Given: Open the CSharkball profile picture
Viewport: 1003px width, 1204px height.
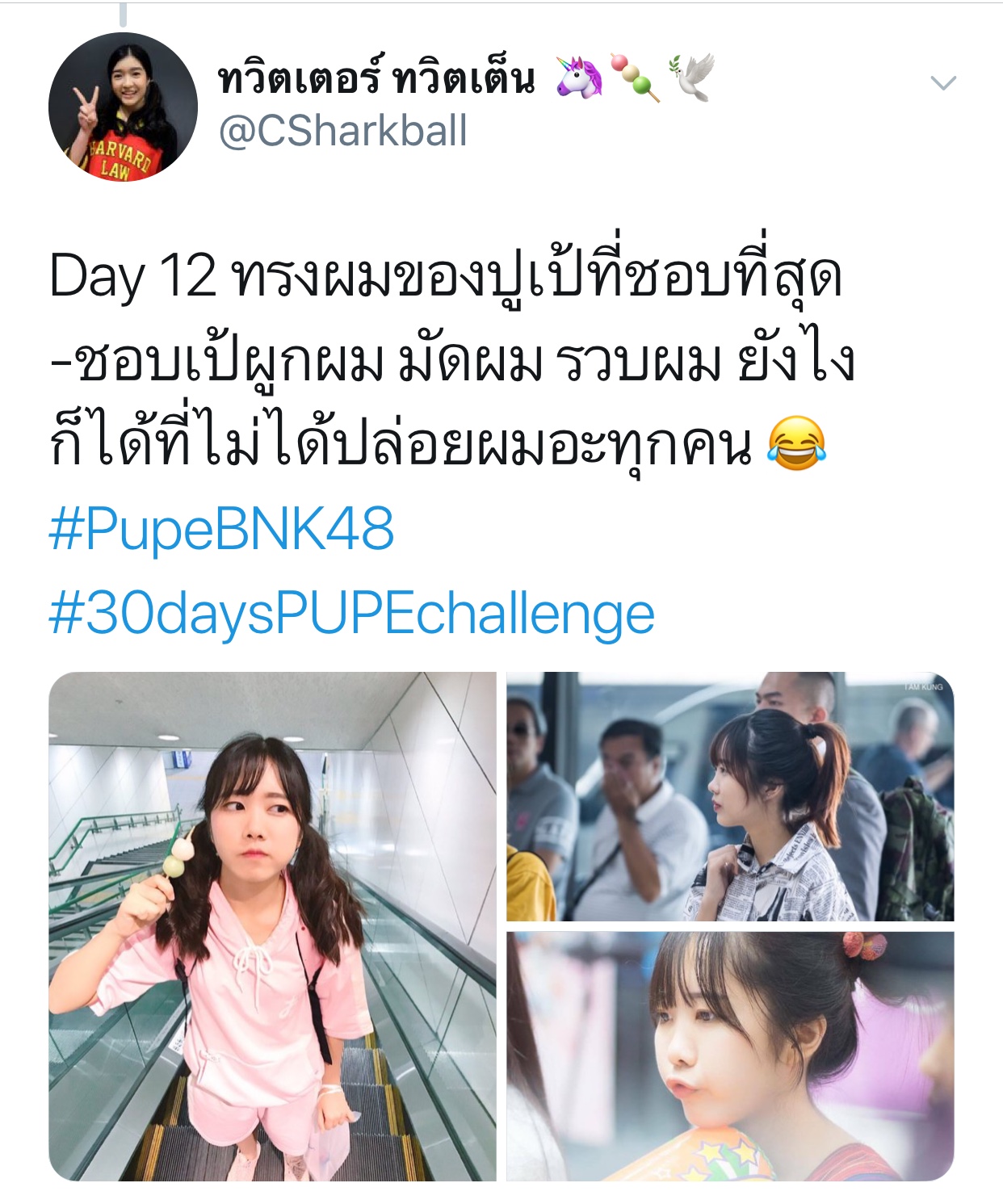Looking at the screenshot, I should tap(123, 107).
